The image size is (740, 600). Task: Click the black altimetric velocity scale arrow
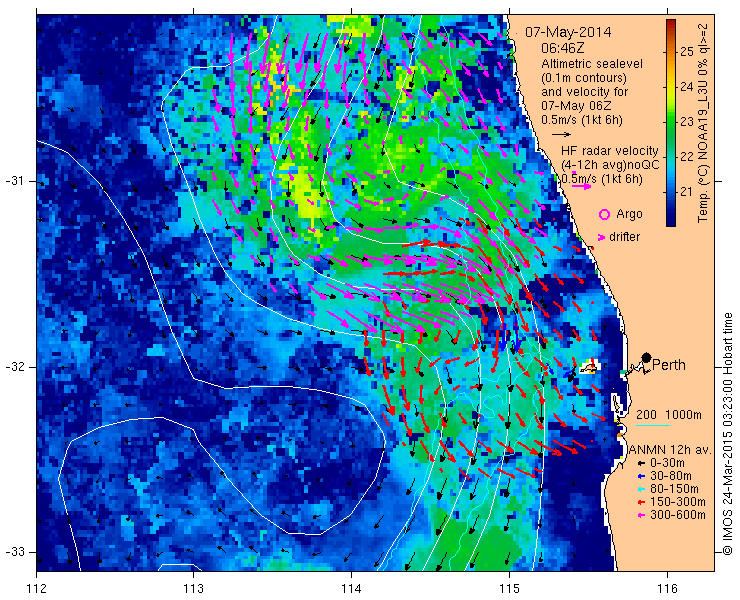561,135
